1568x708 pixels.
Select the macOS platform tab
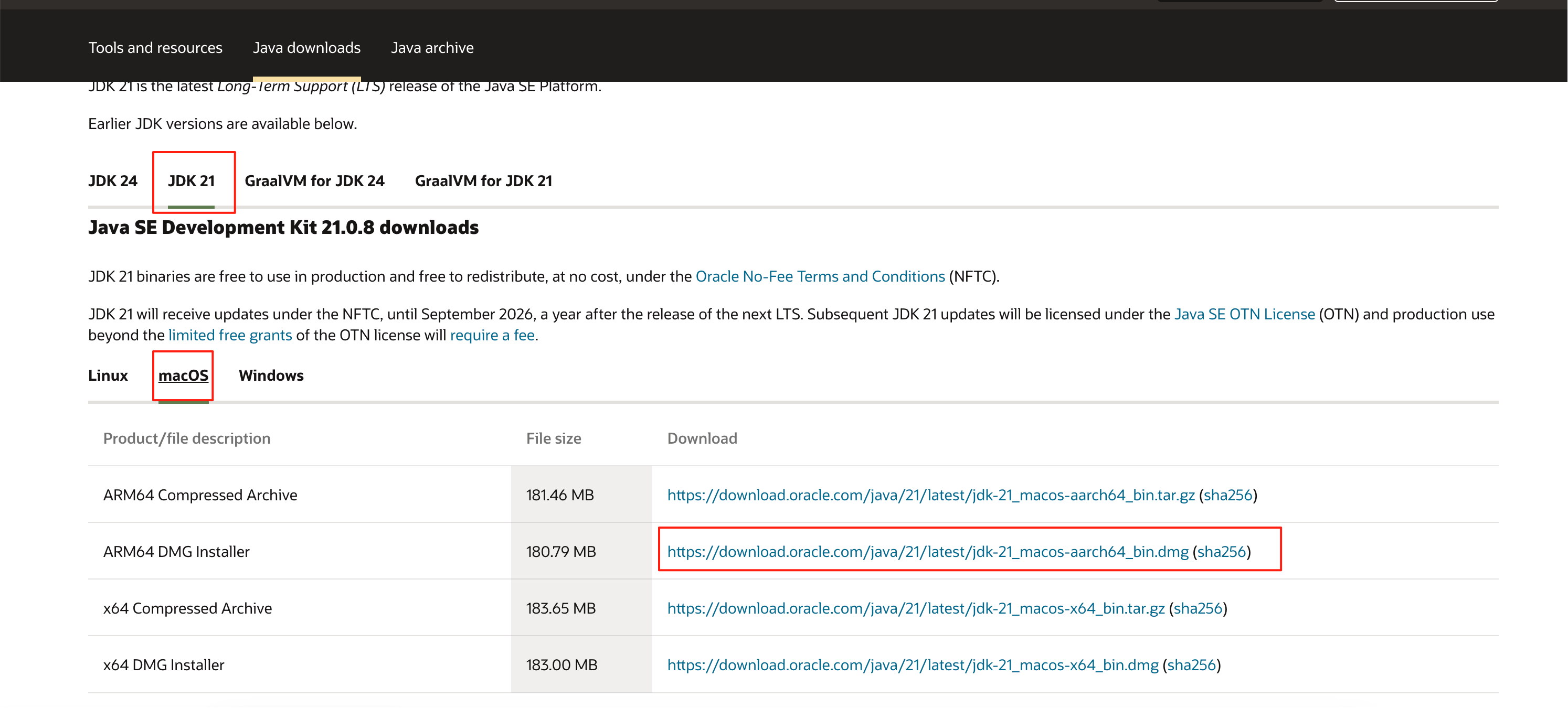[x=183, y=376]
